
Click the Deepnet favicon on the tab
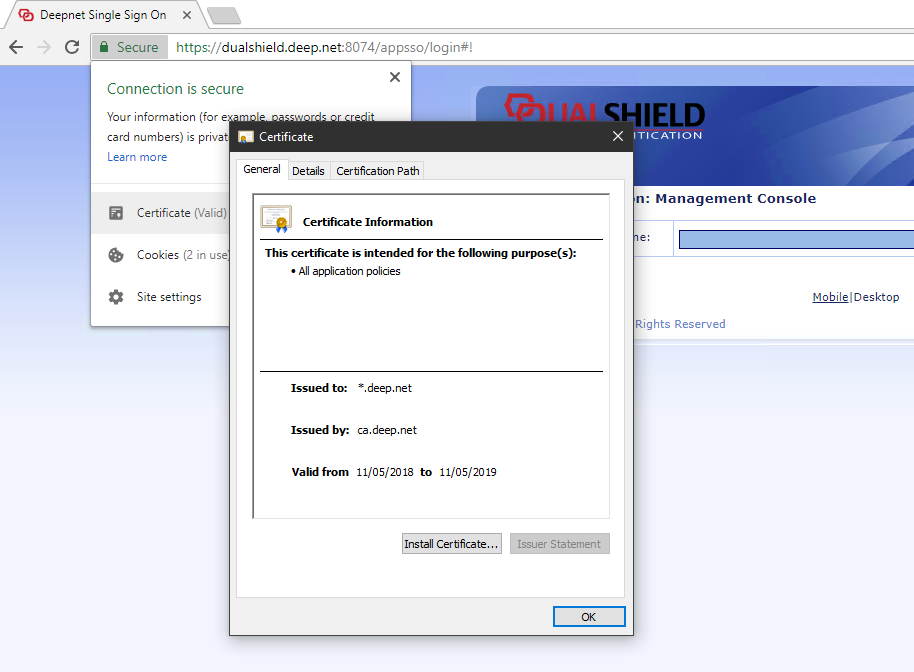pyautogui.click(x=26, y=15)
